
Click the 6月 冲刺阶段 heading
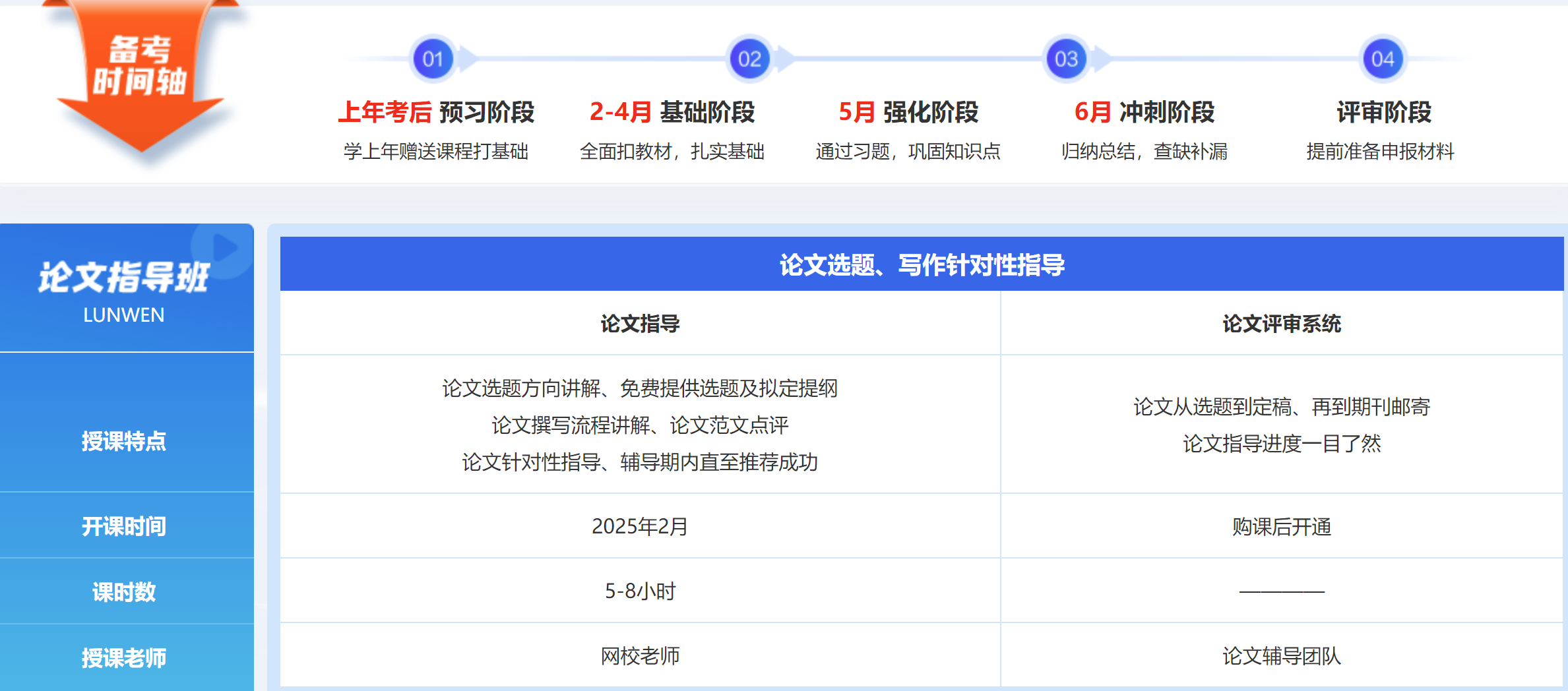click(x=1144, y=112)
